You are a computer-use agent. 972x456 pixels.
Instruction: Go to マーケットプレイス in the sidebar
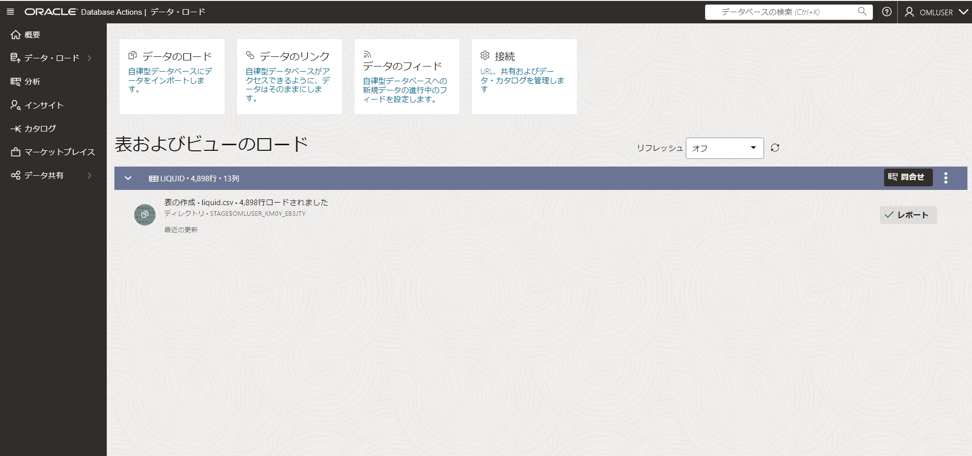pos(59,152)
